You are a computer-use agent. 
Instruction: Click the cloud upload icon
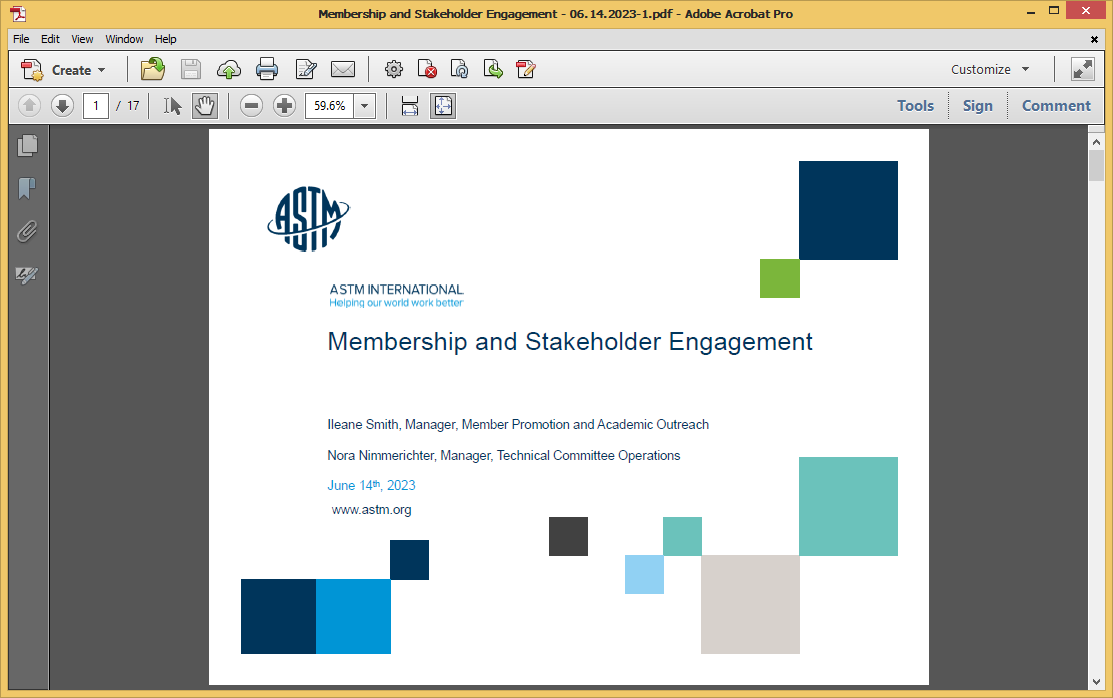(x=229, y=70)
